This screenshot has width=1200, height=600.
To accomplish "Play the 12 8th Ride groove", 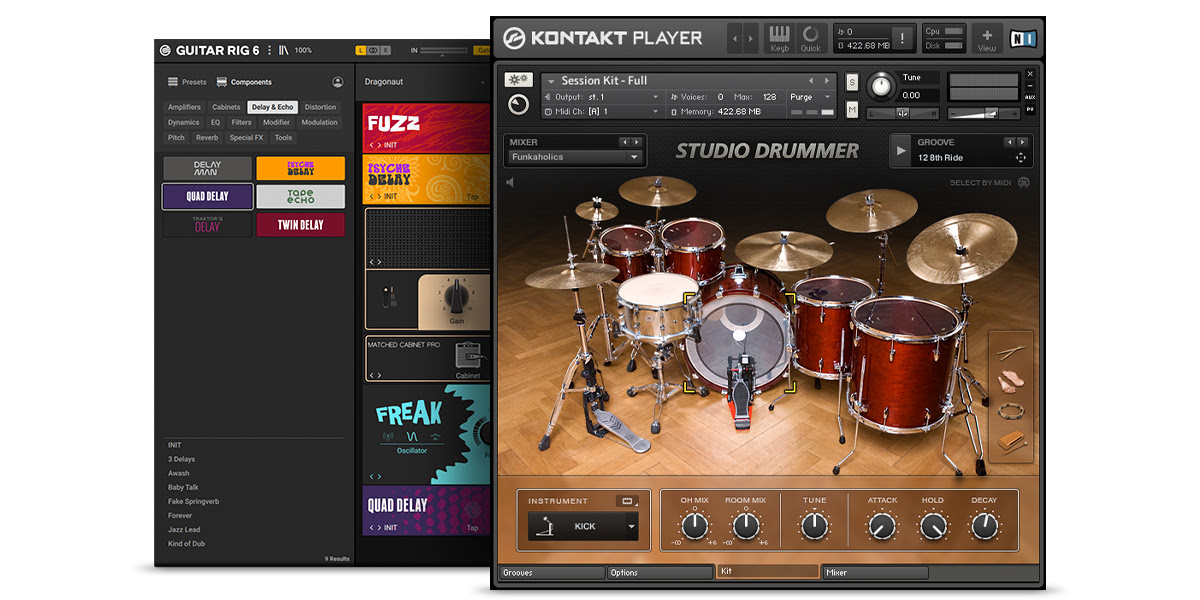I will point(901,150).
